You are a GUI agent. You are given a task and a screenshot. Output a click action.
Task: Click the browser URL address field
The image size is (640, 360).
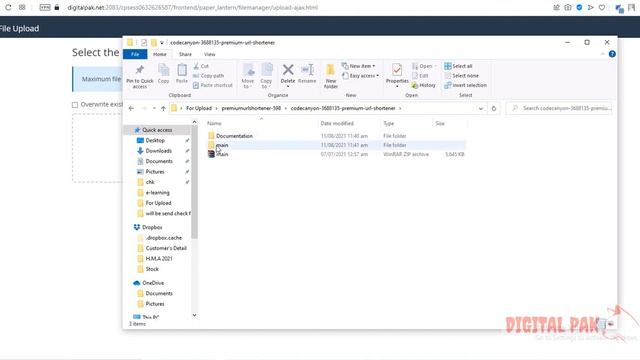(x=192, y=7)
